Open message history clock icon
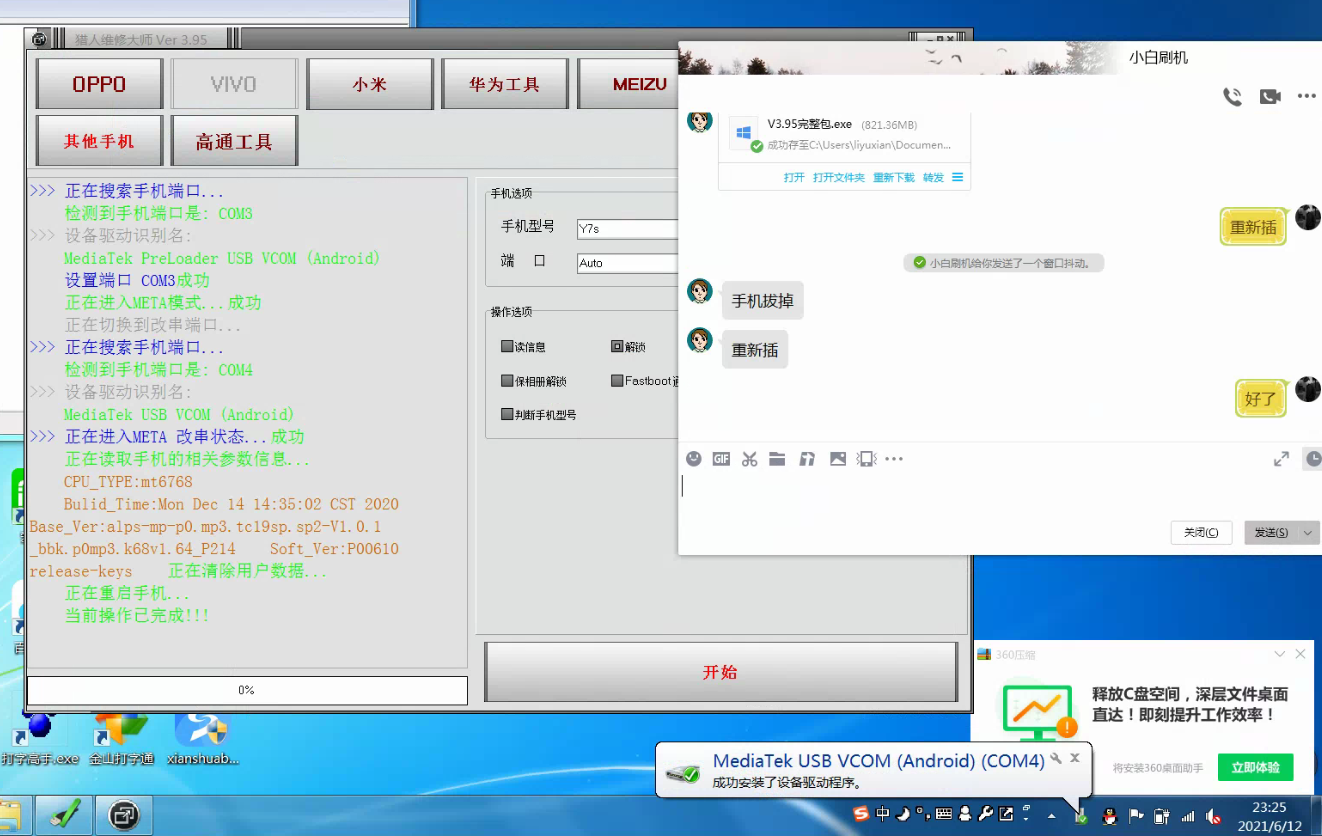Screen dimensions: 1322x836 pos(1313,459)
